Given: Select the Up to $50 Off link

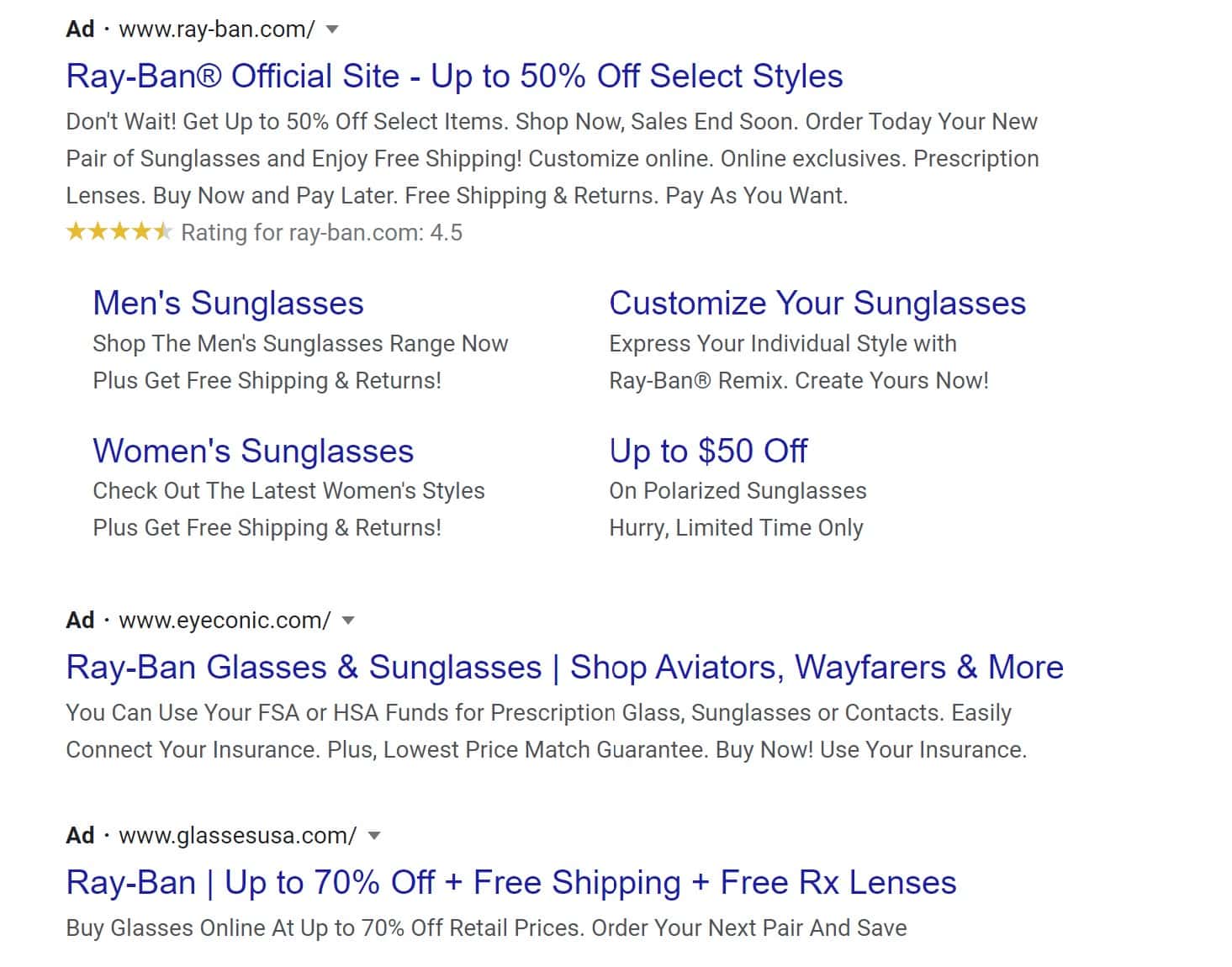Looking at the screenshot, I should coord(708,451).
